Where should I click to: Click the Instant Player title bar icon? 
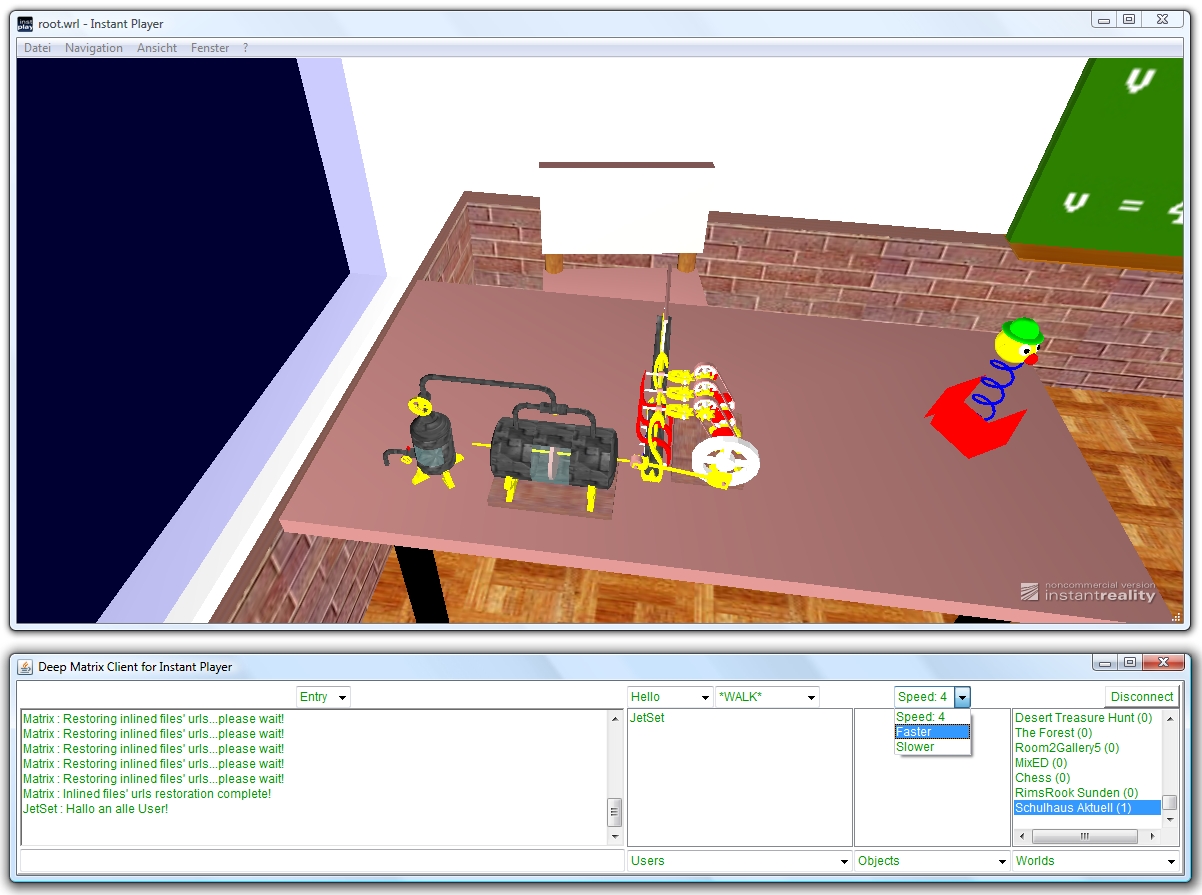coord(26,24)
